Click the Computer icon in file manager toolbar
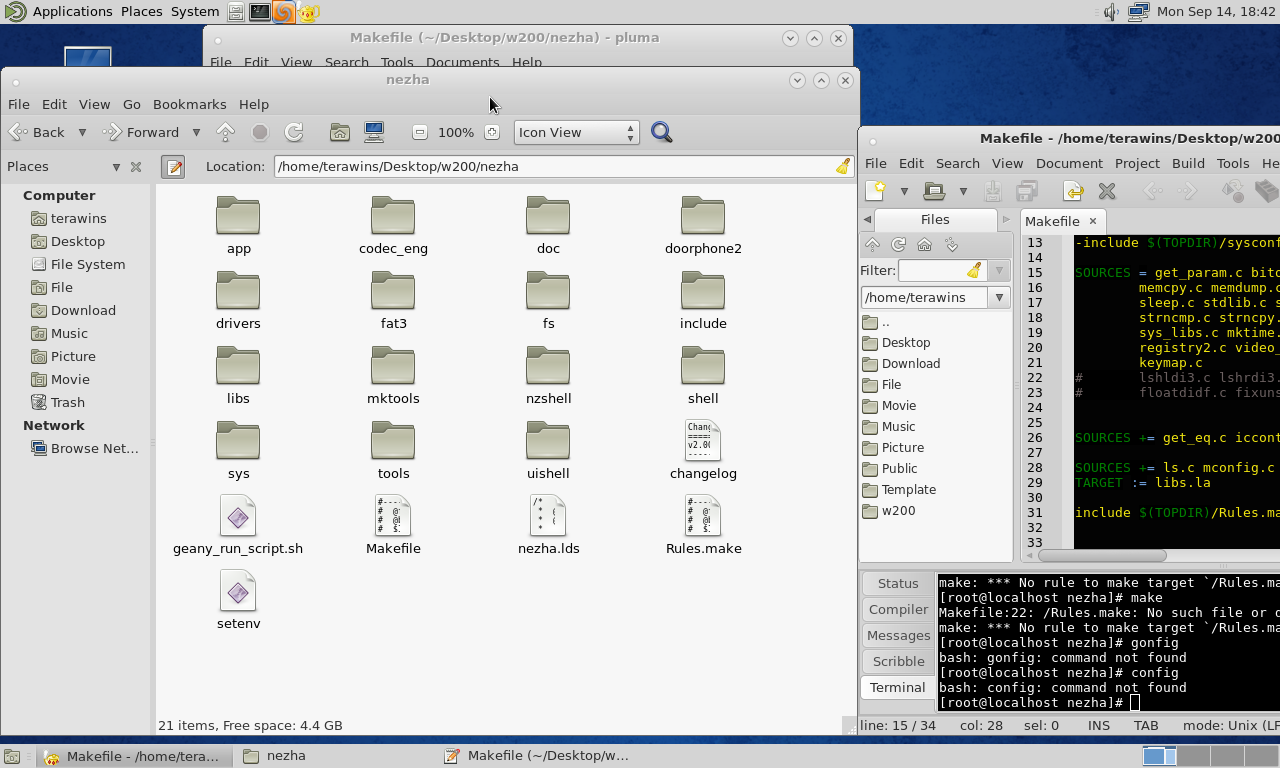The height and width of the screenshot is (768, 1280). pyautogui.click(x=374, y=132)
